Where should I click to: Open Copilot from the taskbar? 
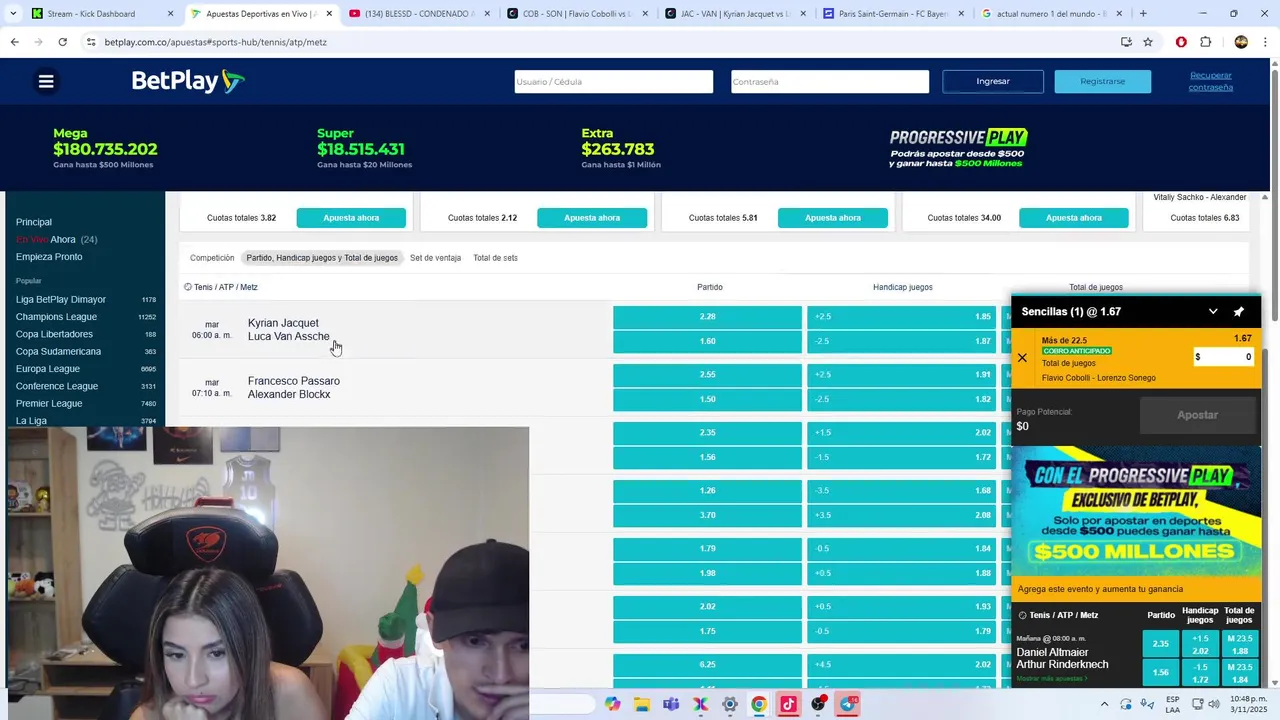tap(612, 704)
